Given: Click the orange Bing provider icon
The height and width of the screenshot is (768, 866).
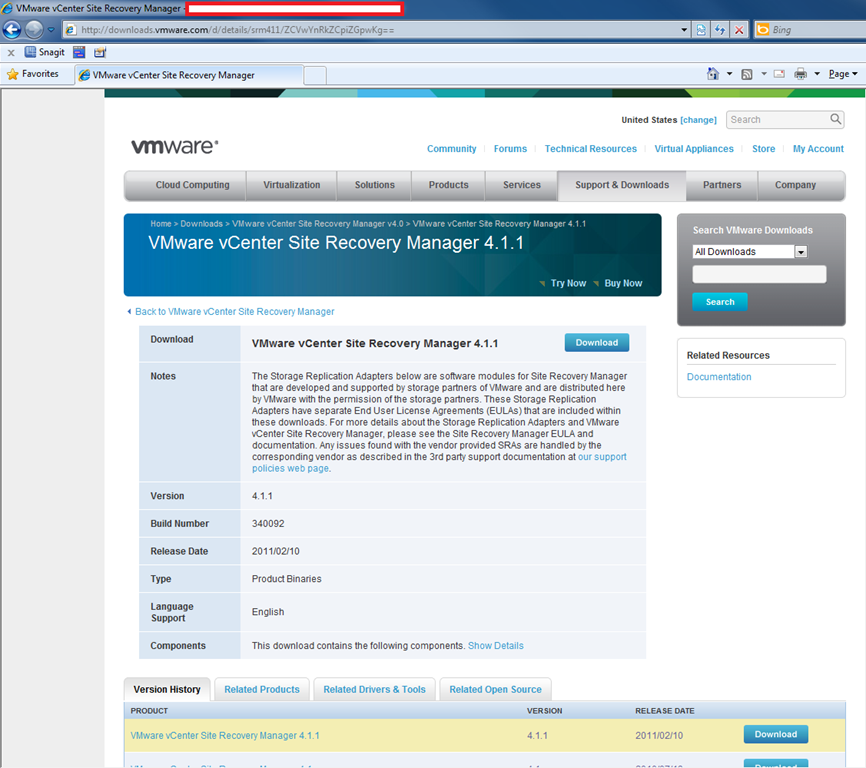Looking at the screenshot, I should [x=763, y=30].
